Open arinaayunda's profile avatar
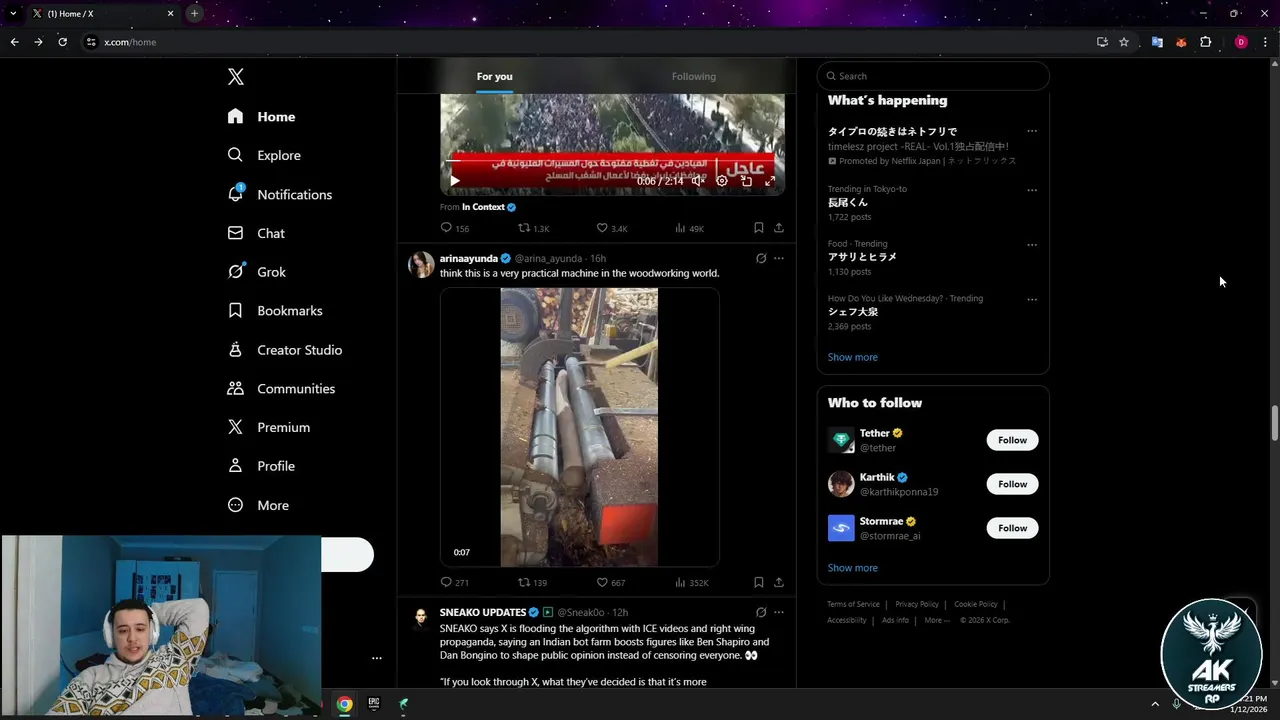1280x720 pixels. (x=421, y=265)
